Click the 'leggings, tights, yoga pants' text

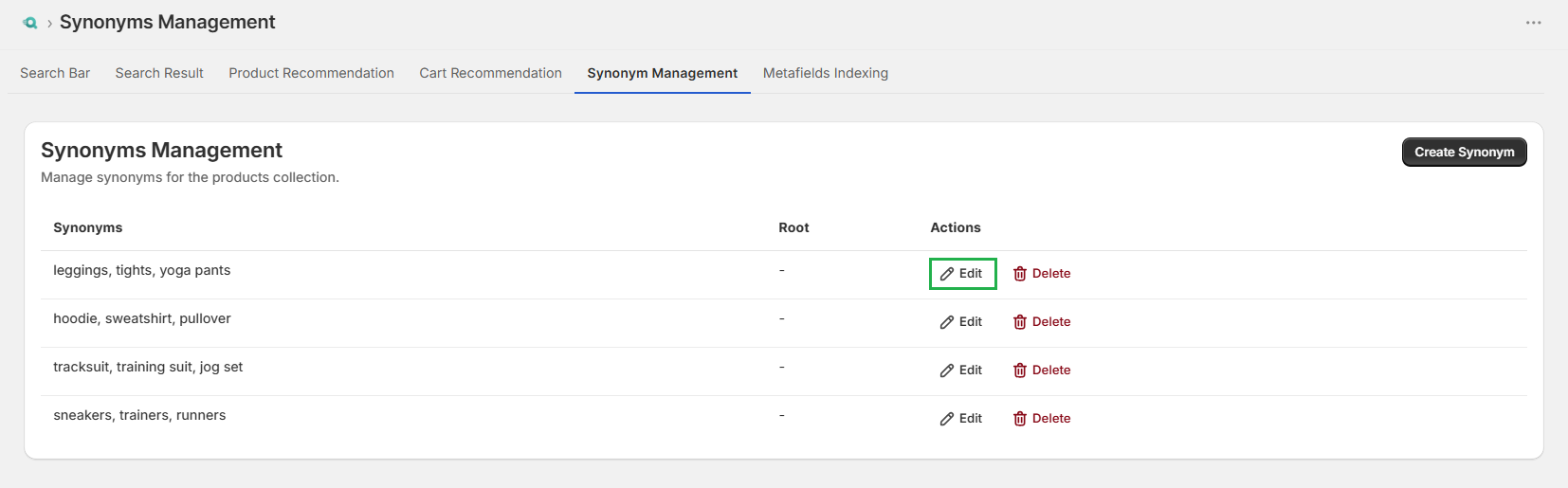[142, 271]
